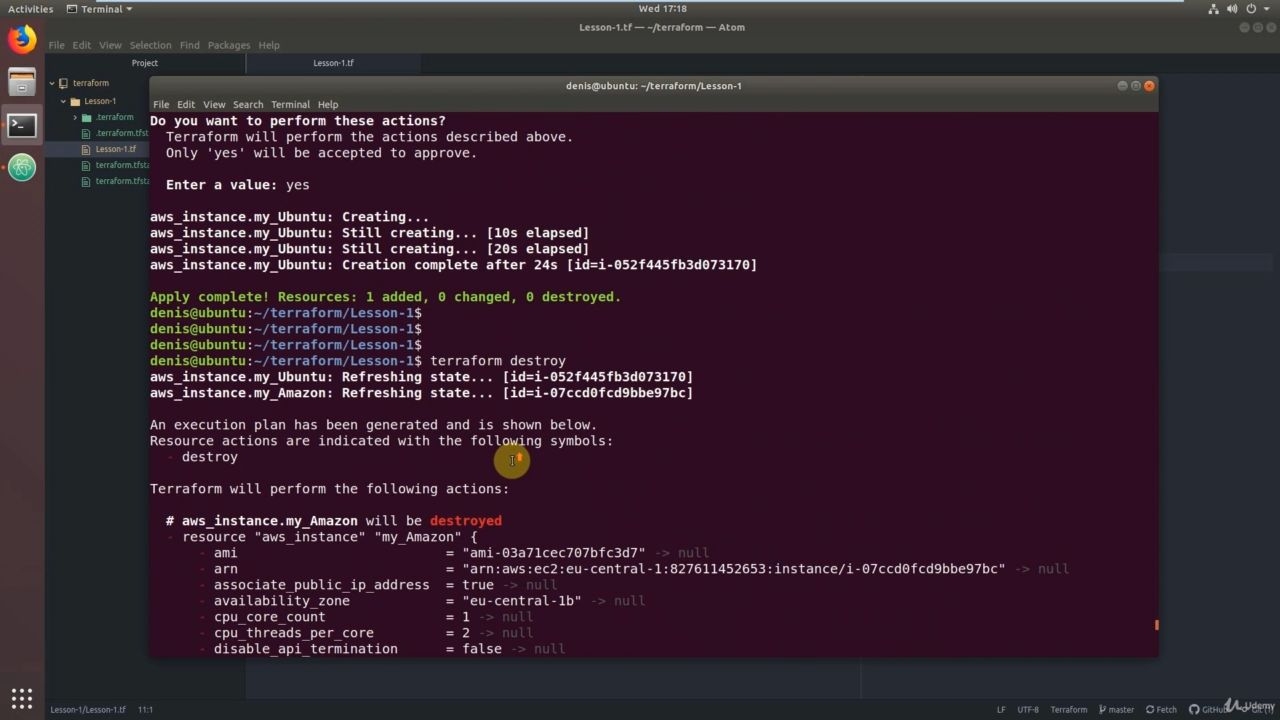Click the terminal title denis@ubuntu: ~/terraform/Lesson-1
The image size is (1280, 720).
coord(654,86)
